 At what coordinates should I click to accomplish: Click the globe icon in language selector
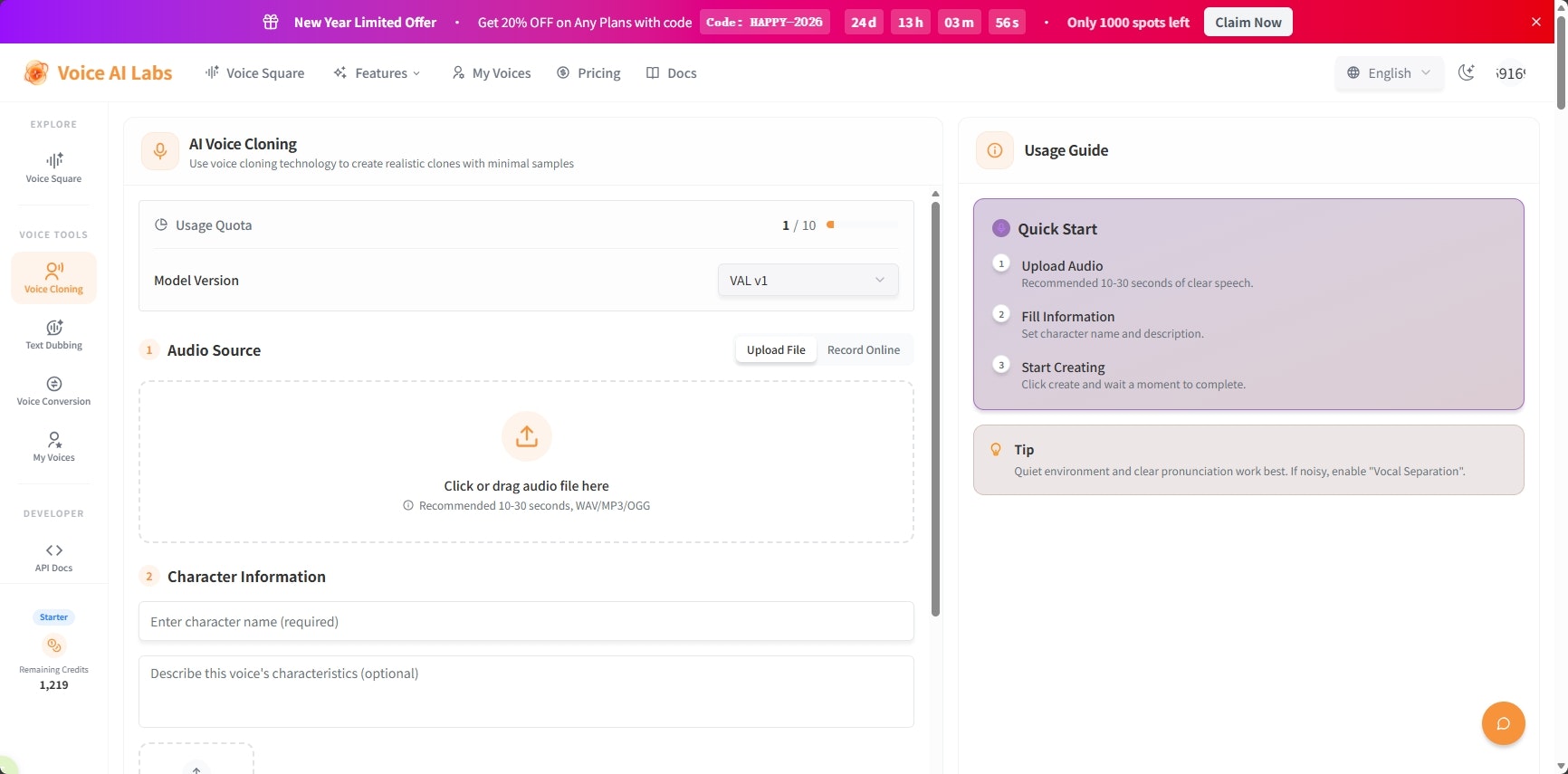click(x=1353, y=72)
